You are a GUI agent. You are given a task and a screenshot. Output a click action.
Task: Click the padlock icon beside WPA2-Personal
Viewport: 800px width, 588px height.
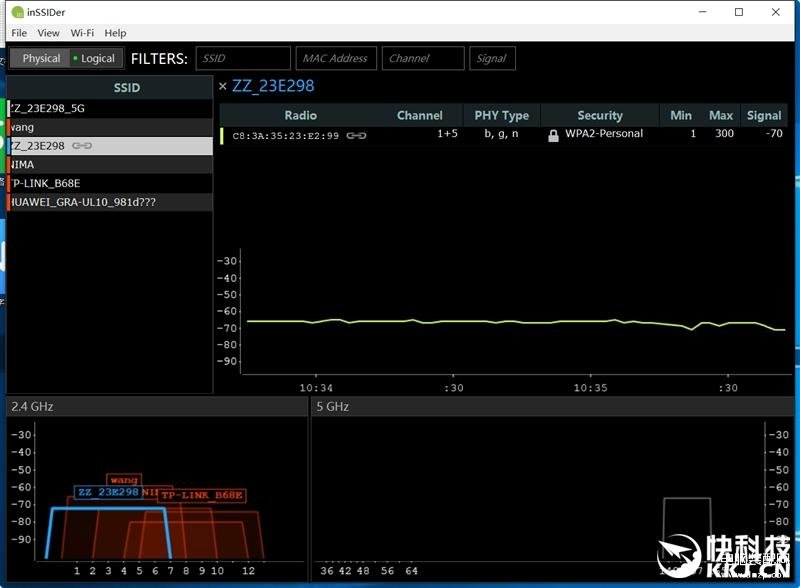click(x=553, y=136)
